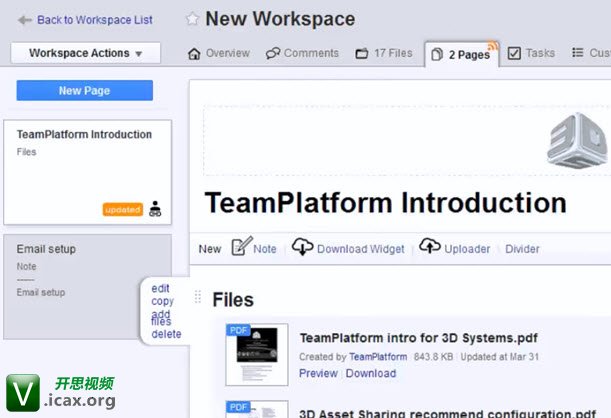
Task: Insert an Uploader widget
Action: pyautogui.click(x=467, y=249)
